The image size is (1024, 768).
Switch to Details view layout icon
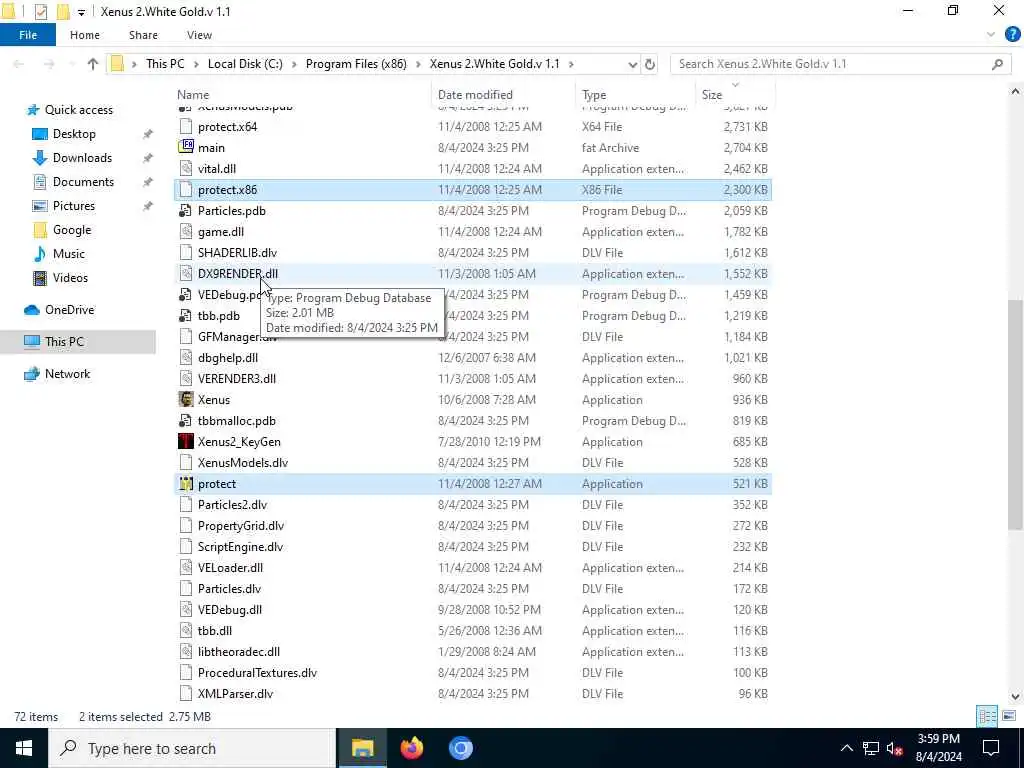tap(987, 716)
